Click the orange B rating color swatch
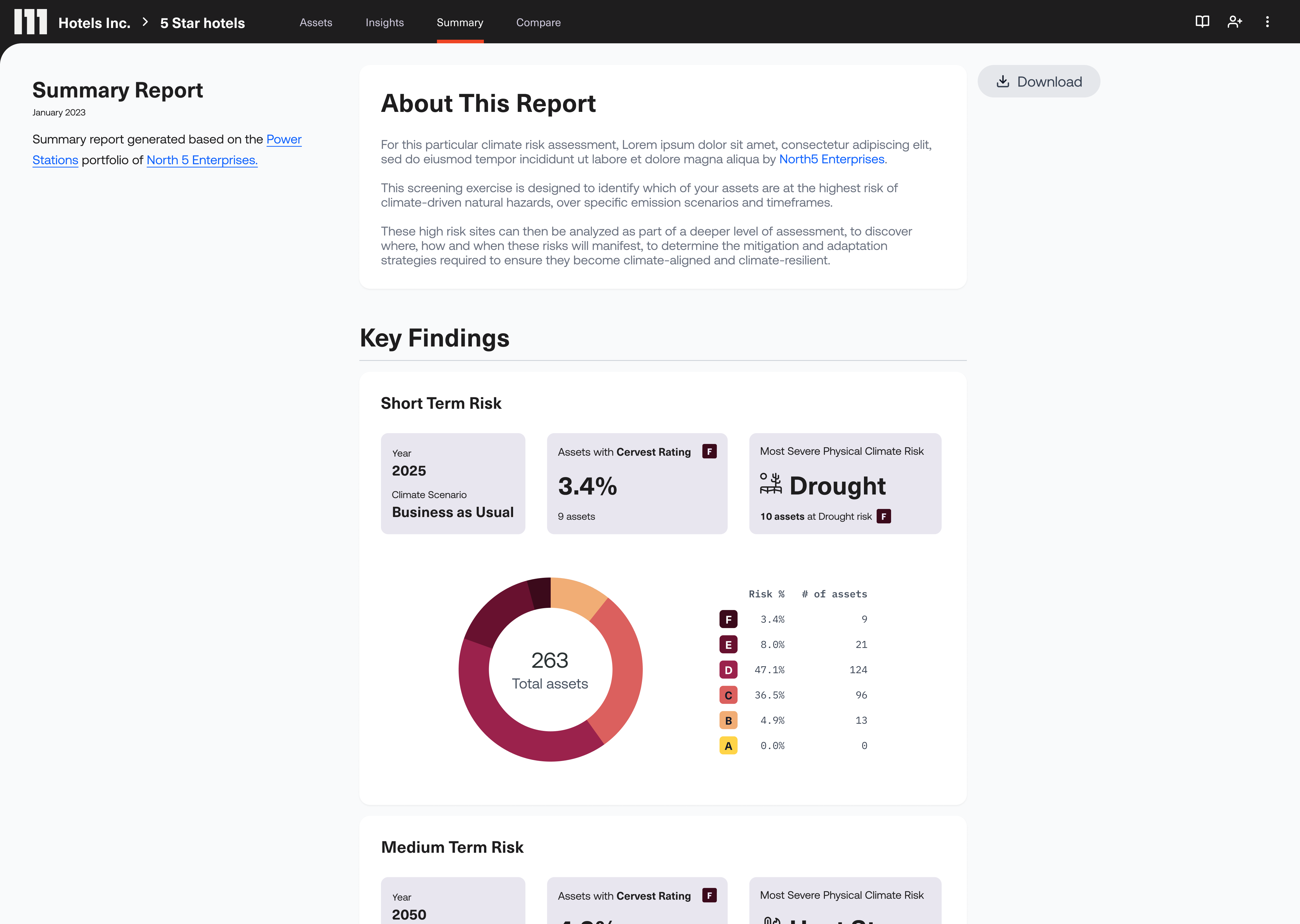Image resolution: width=1300 pixels, height=924 pixels. [x=728, y=720]
